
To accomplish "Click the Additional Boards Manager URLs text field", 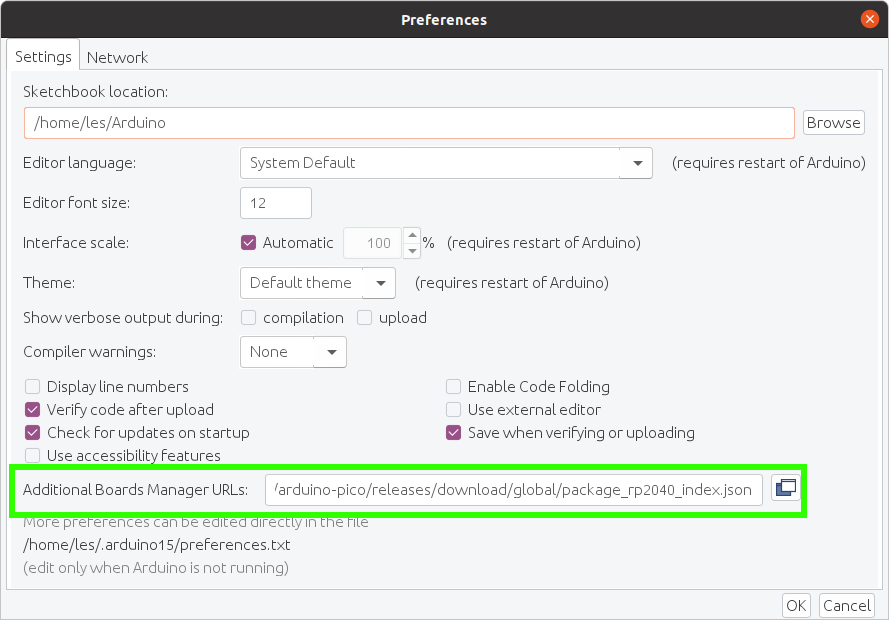I will pos(514,489).
